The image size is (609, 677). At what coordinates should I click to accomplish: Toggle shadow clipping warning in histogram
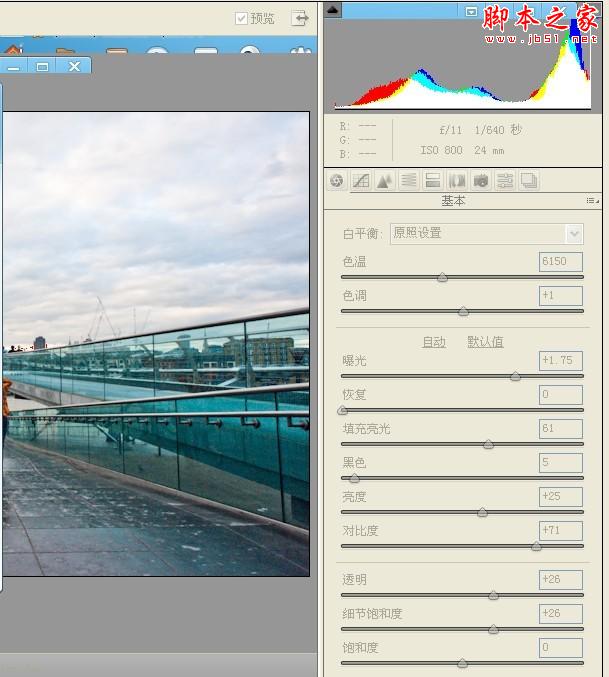(x=332, y=9)
